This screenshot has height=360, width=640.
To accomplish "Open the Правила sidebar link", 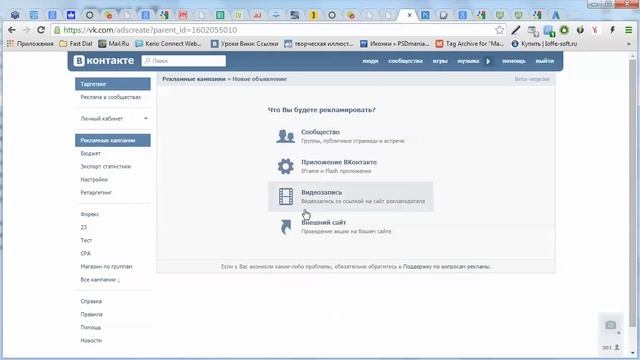I will tap(91, 314).
